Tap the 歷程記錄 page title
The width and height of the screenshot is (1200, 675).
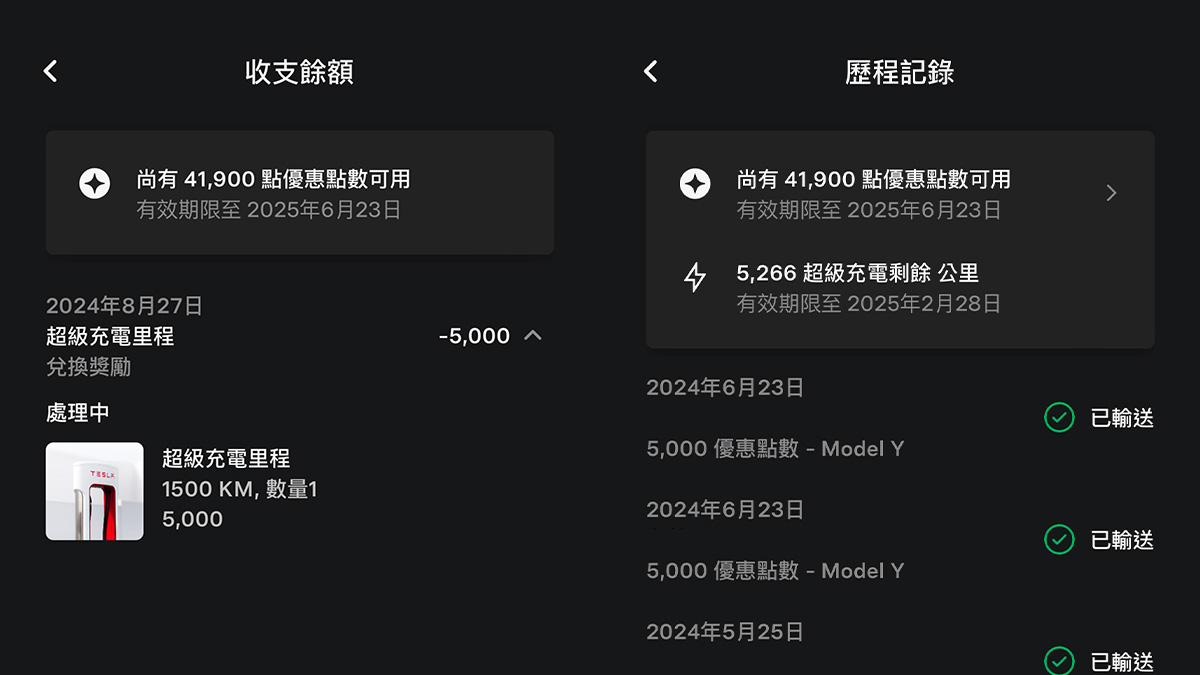point(900,72)
